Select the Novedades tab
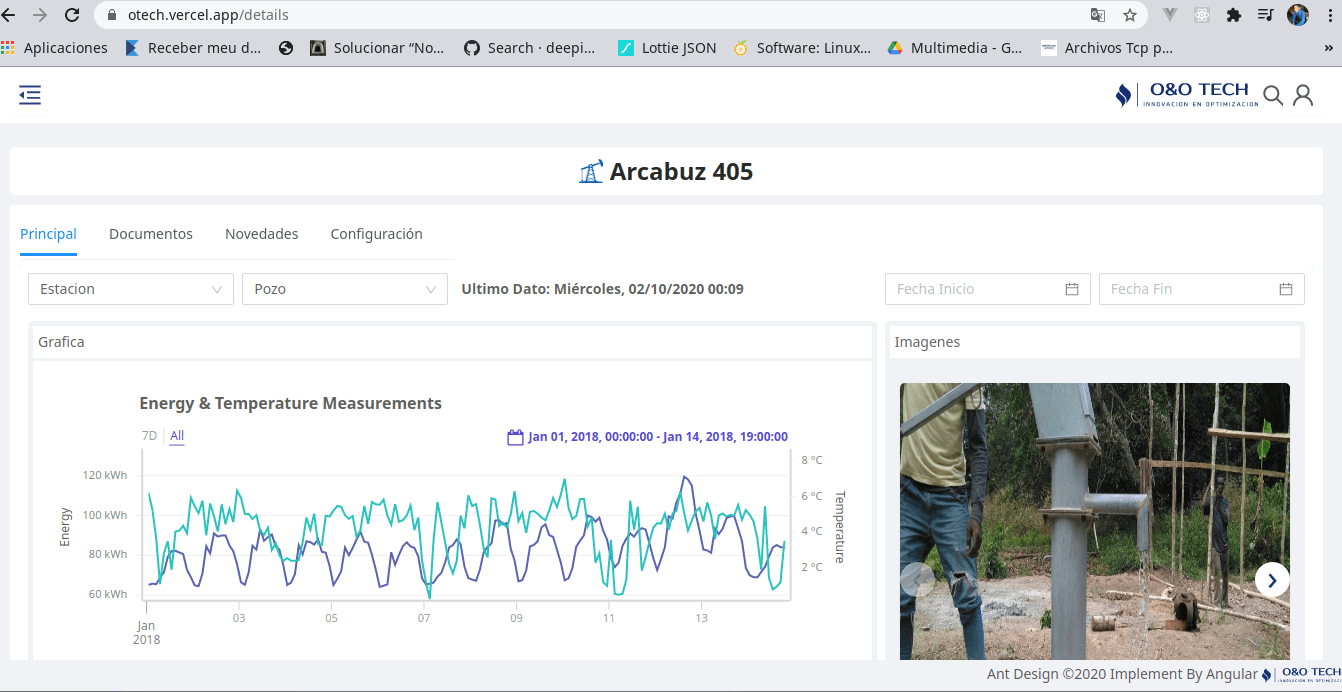The width and height of the screenshot is (1342, 692). (x=262, y=234)
